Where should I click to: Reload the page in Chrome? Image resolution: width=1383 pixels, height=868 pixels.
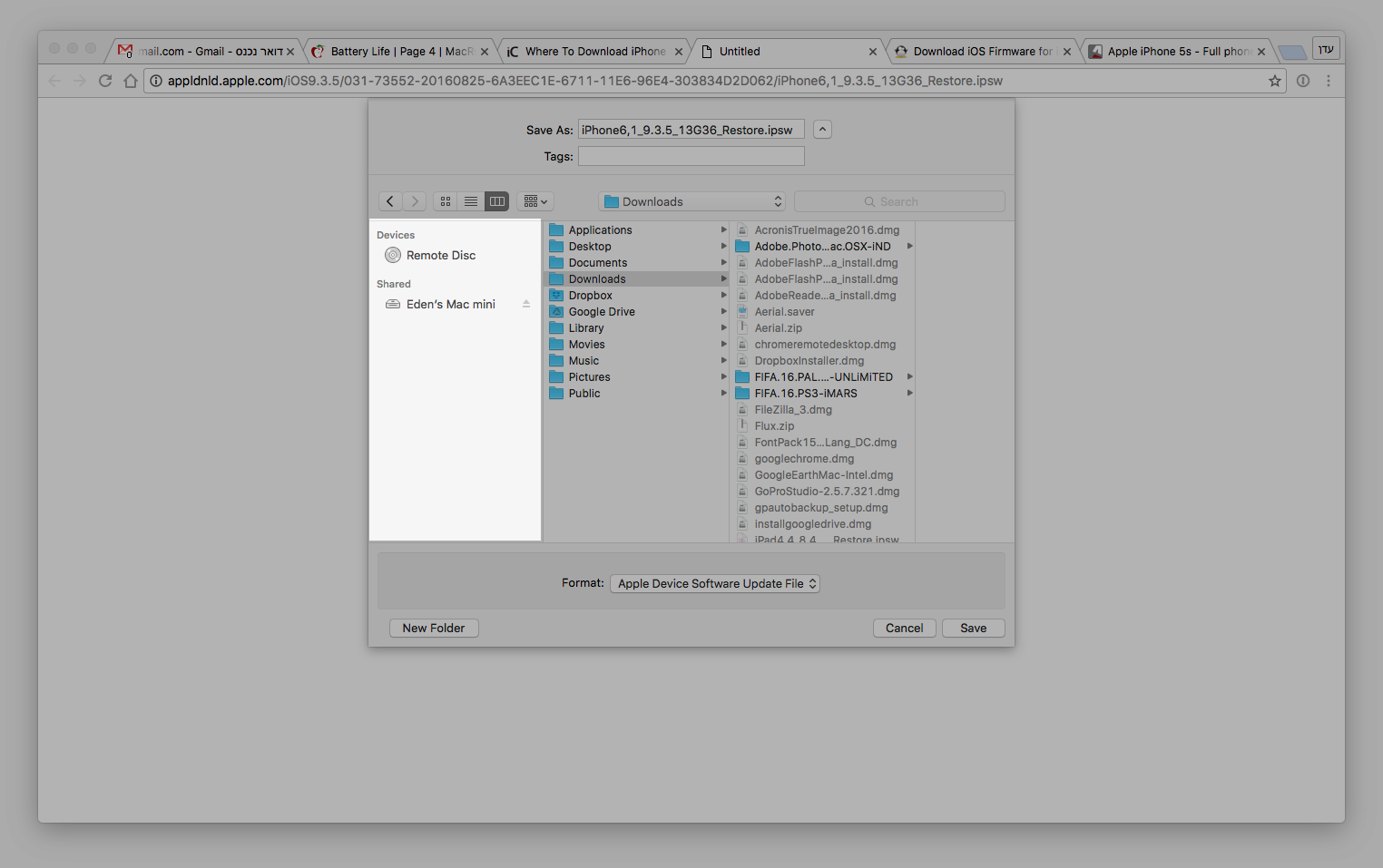pyautogui.click(x=105, y=81)
